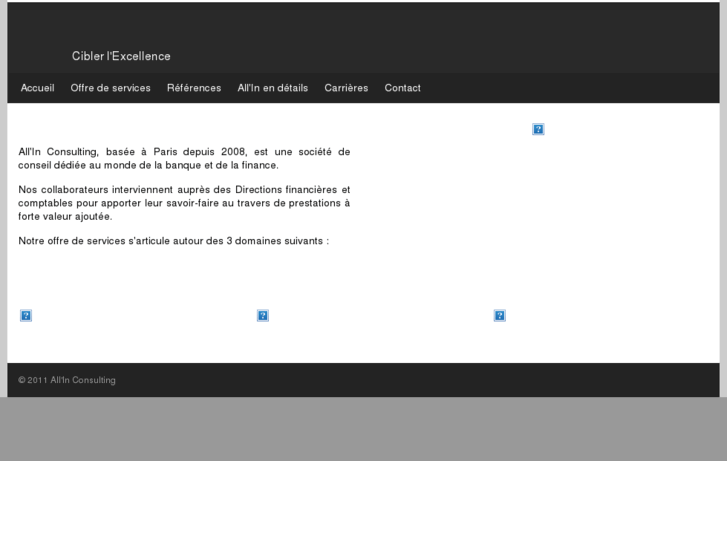Go to the Références page

pyautogui.click(x=194, y=88)
